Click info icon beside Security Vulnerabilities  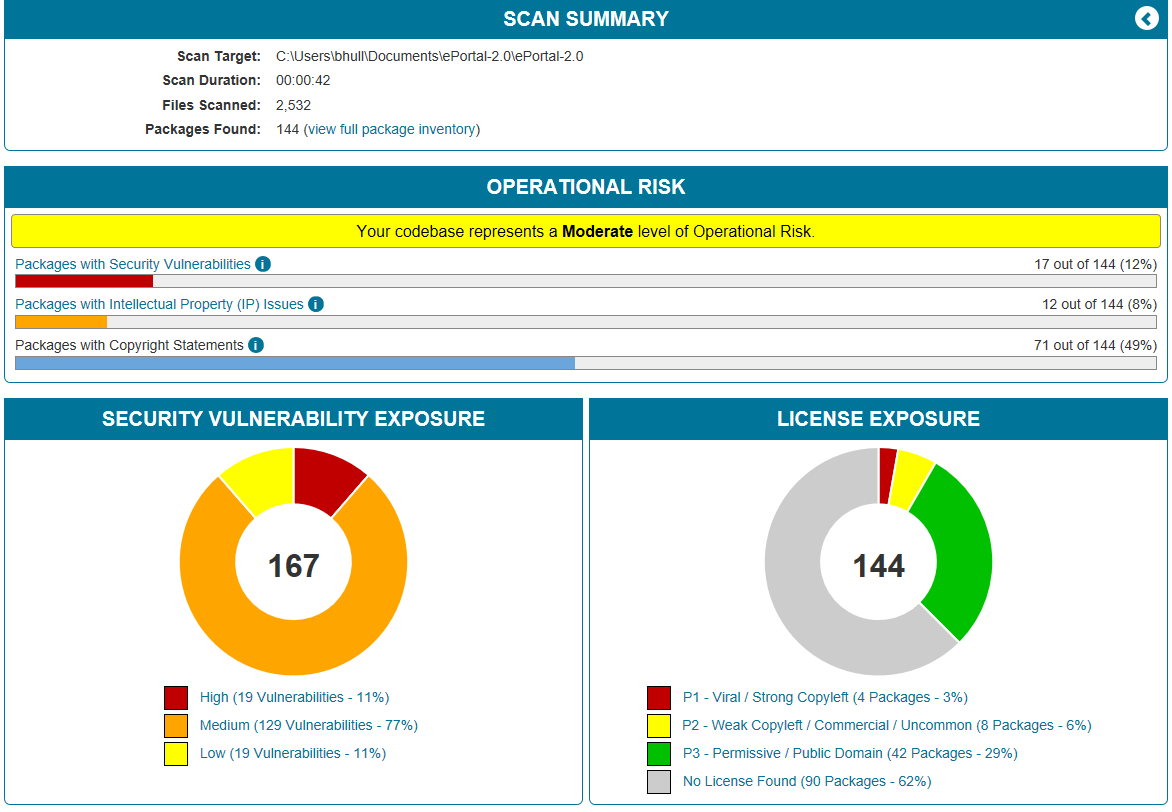pyautogui.click(x=263, y=265)
